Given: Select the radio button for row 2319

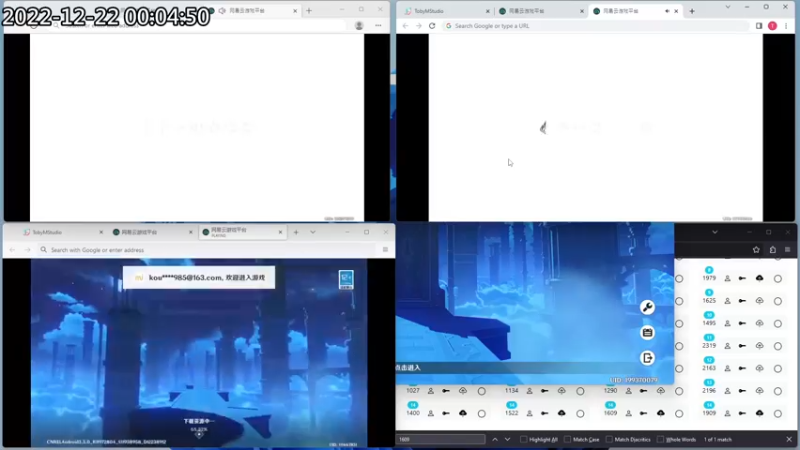Looking at the screenshot, I should pyautogui.click(x=778, y=346).
